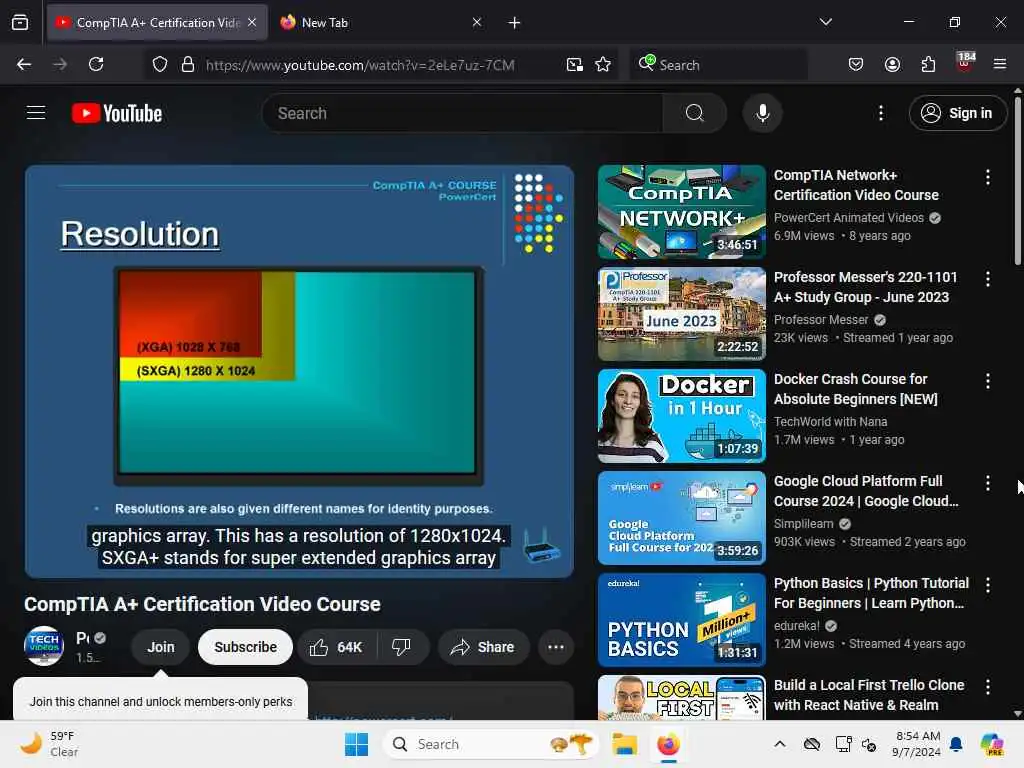Open more actions ellipsis under video

(556, 647)
